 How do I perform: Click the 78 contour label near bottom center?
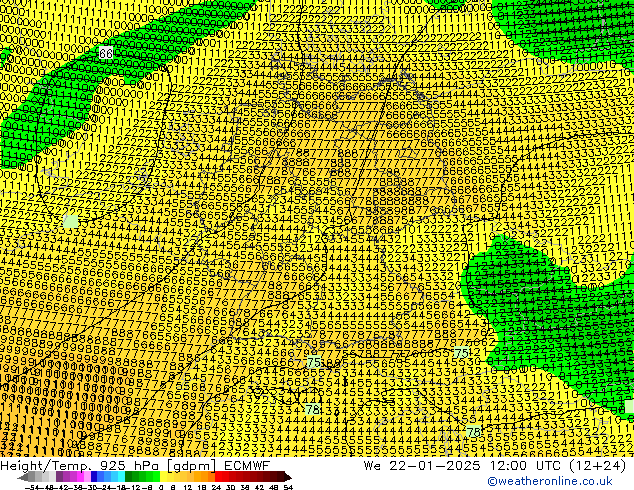point(313,410)
